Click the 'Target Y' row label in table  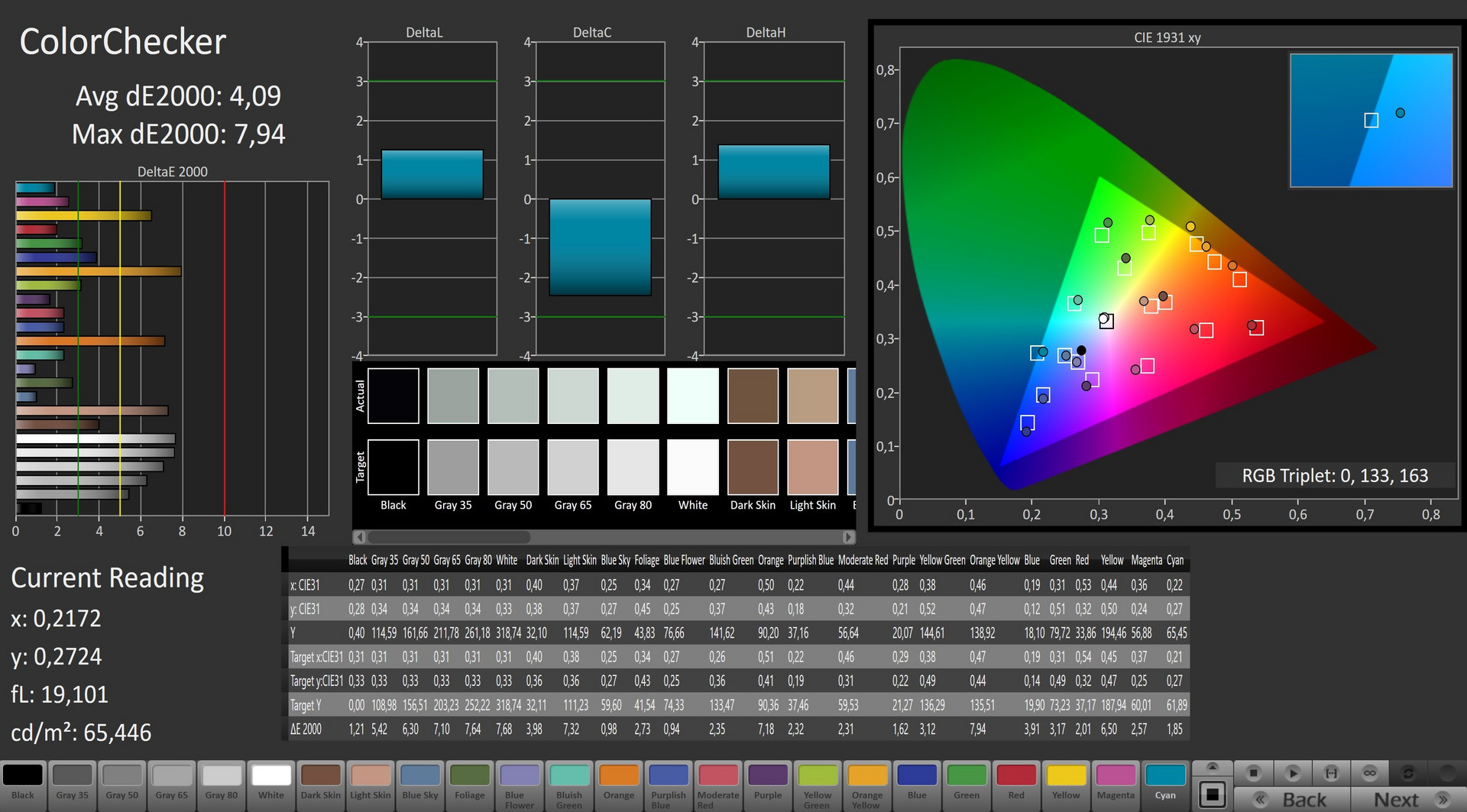tap(306, 705)
